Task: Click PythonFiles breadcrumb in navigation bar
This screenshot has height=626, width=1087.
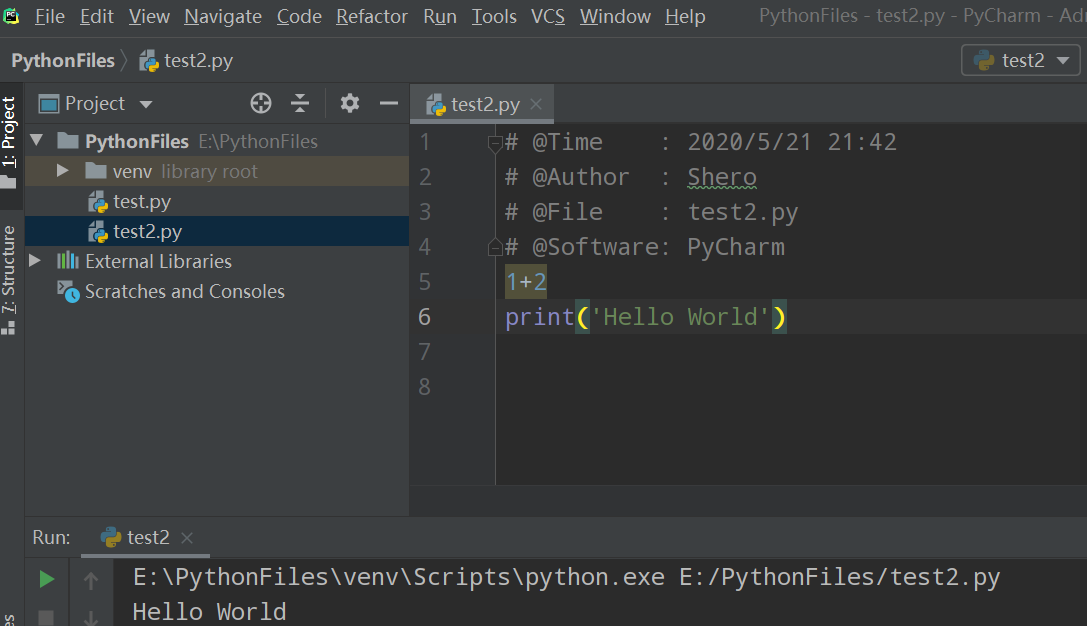Action: point(63,61)
